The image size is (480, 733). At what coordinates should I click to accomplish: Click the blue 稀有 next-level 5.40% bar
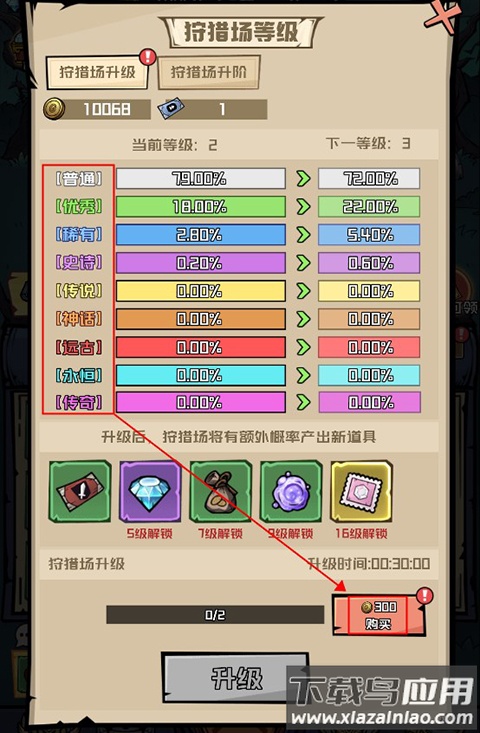[x=369, y=235]
